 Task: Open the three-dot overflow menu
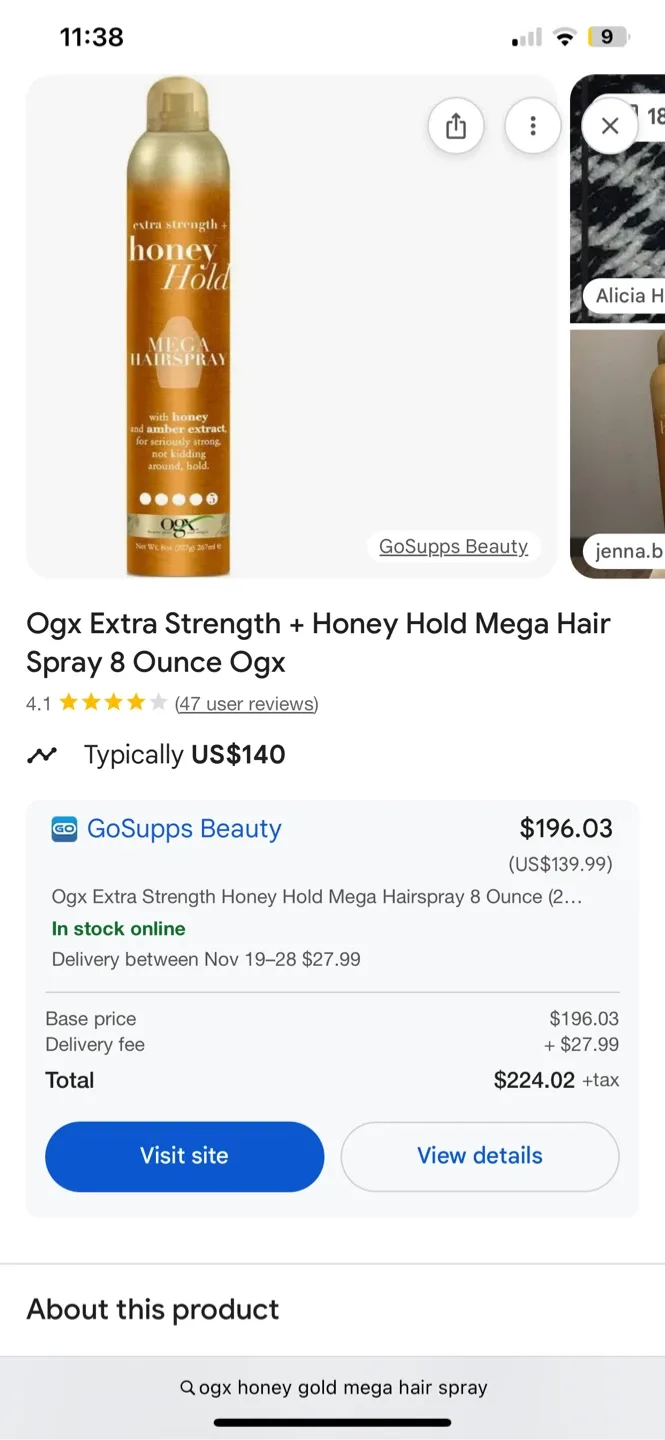click(x=533, y=125)
